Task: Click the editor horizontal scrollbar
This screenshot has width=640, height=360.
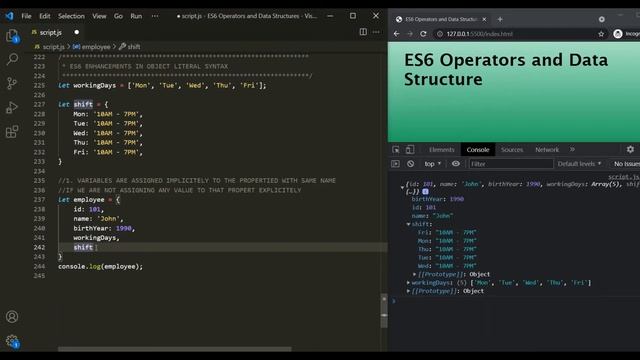Action: (175, 349)
